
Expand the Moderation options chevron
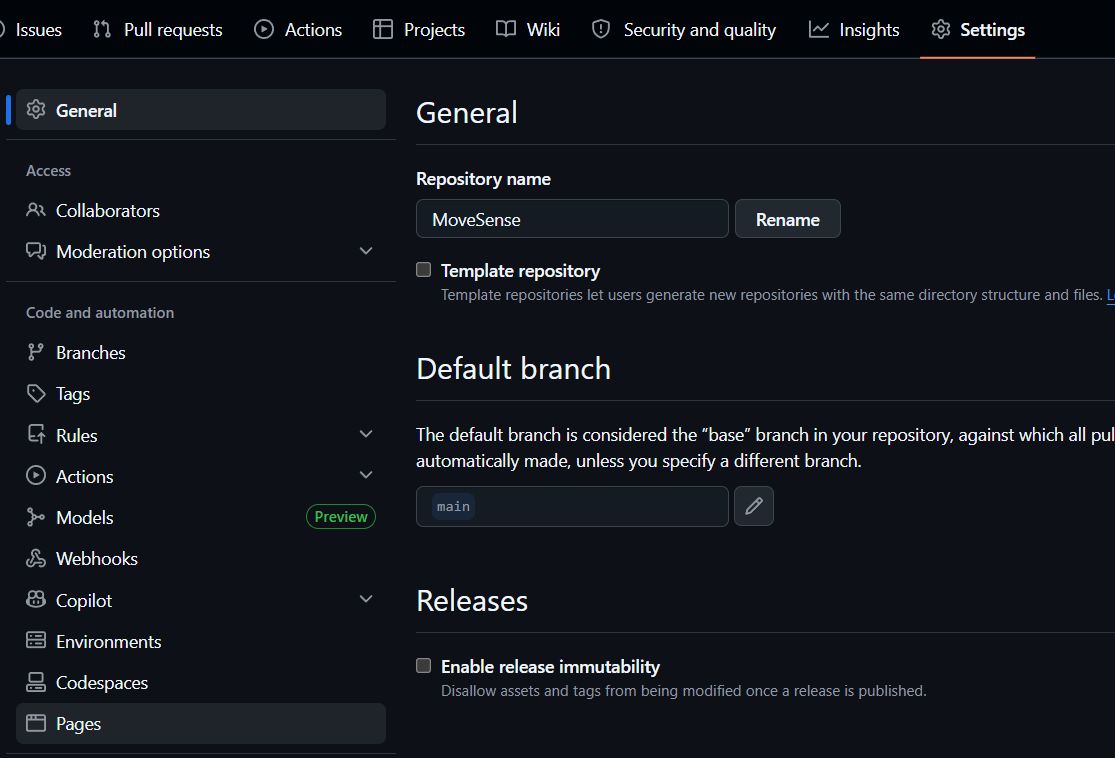[366, 251]
